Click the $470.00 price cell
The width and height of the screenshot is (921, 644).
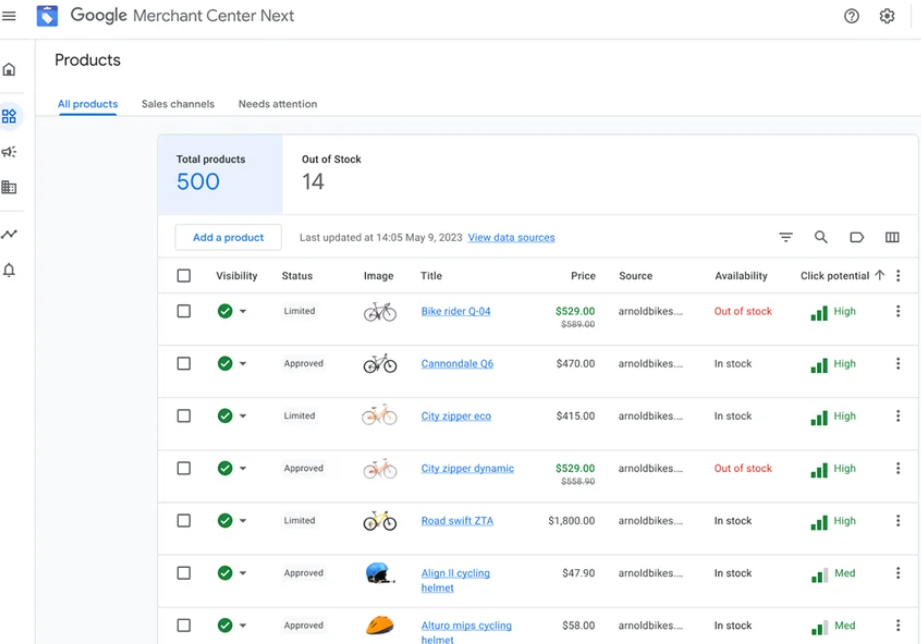click(576, 364)
